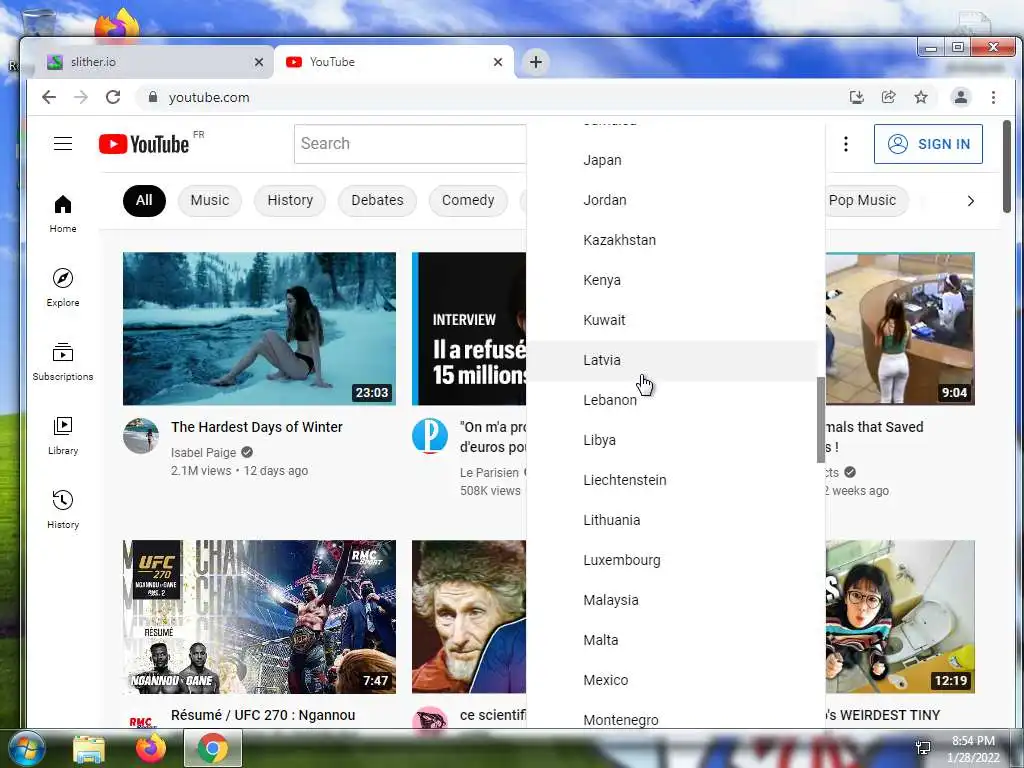The height and width of the screenshot is (768, 1024).
Task: Click the YouTube search field
Action: tap(410, 144)
